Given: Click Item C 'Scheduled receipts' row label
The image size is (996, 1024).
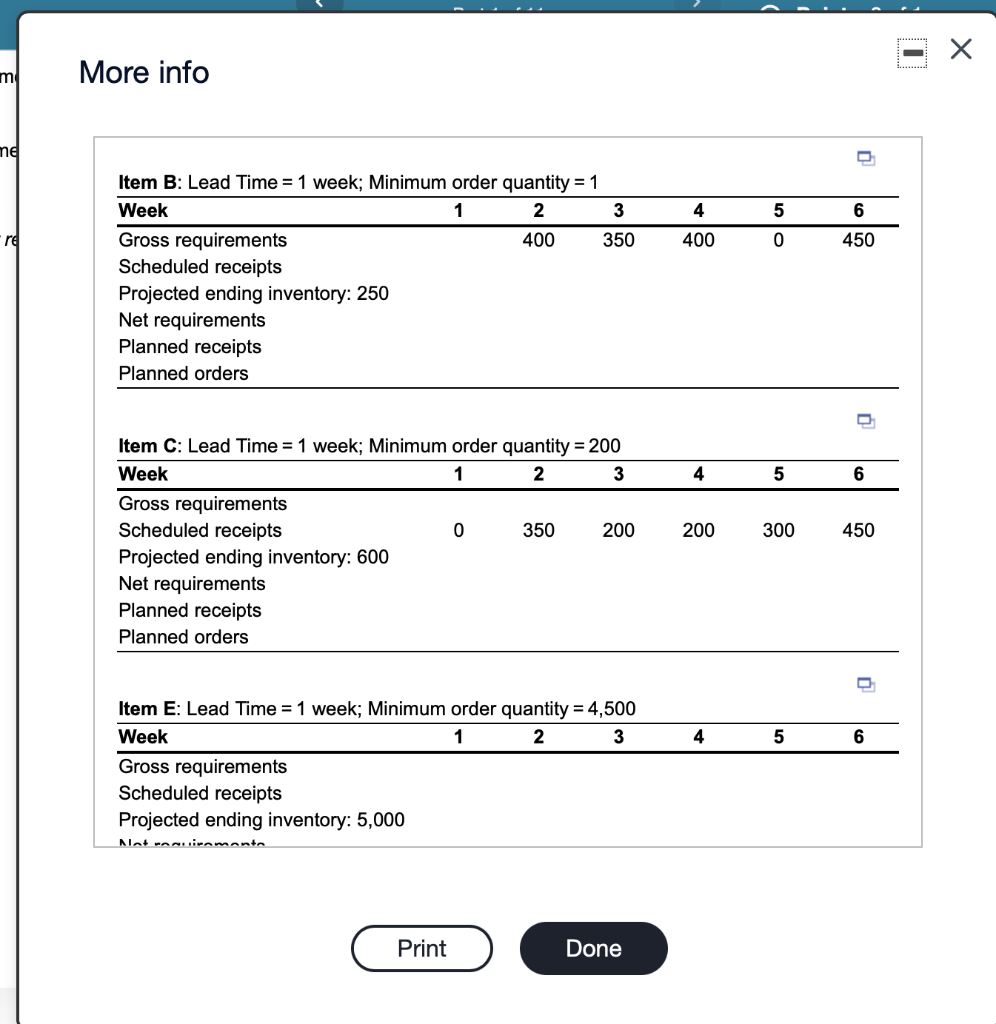Looking at the screenshot, I should [200, 530].
